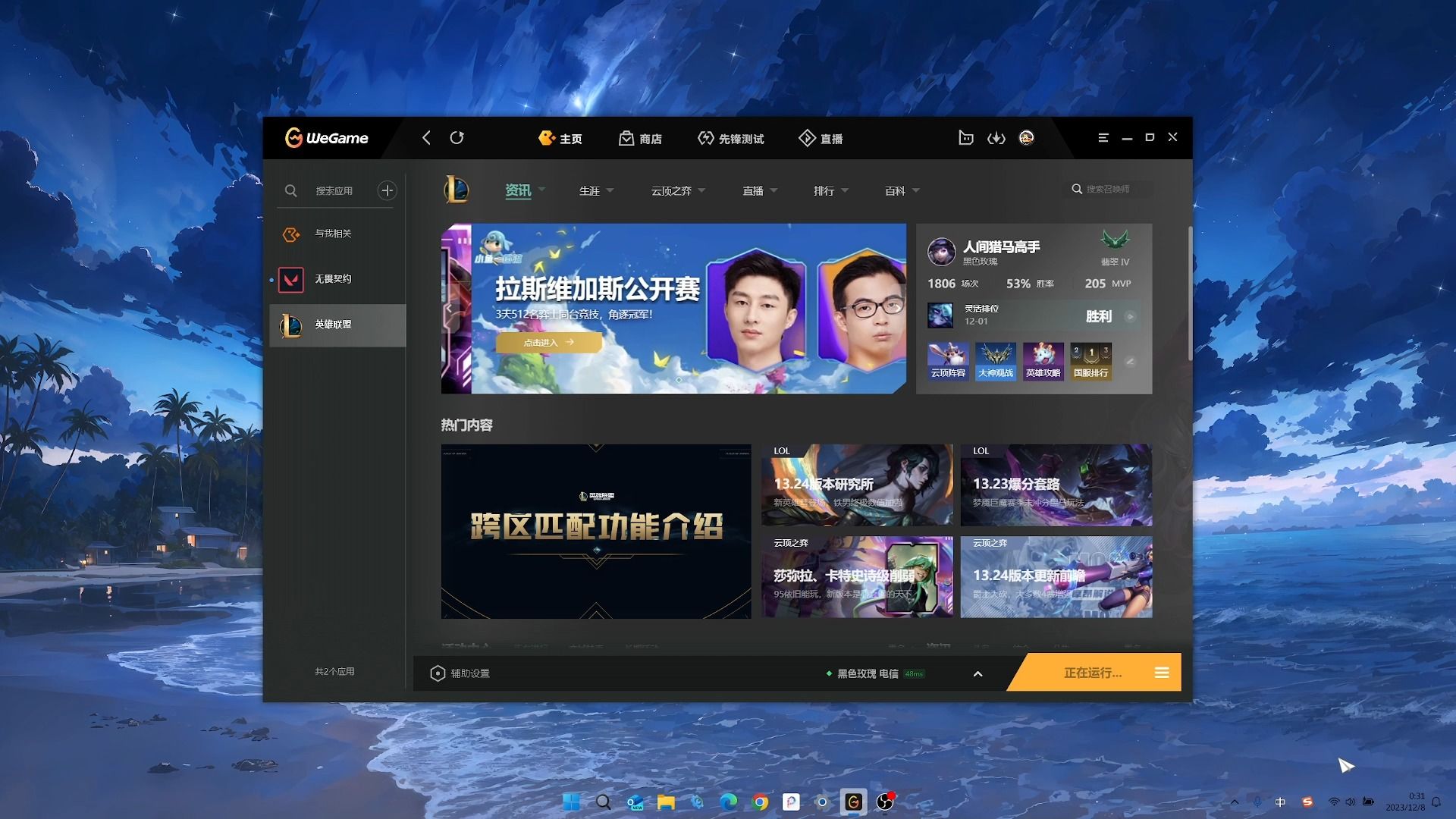This screenshot has width=1456, height=819.
Task: Click the WeGame logo
Action: click(326, 138)
